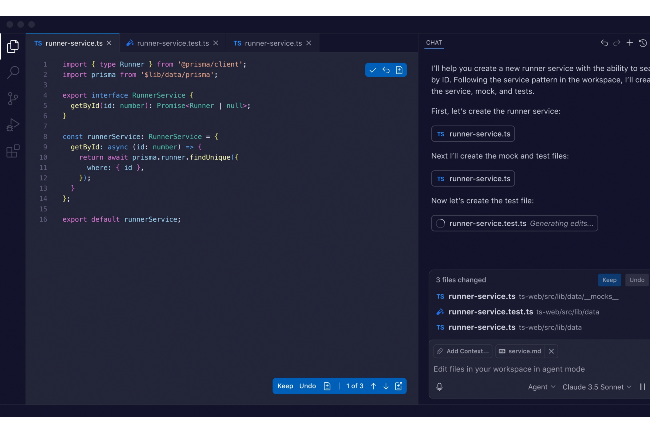Start a new chat with plus icon

tap(629, 43)
